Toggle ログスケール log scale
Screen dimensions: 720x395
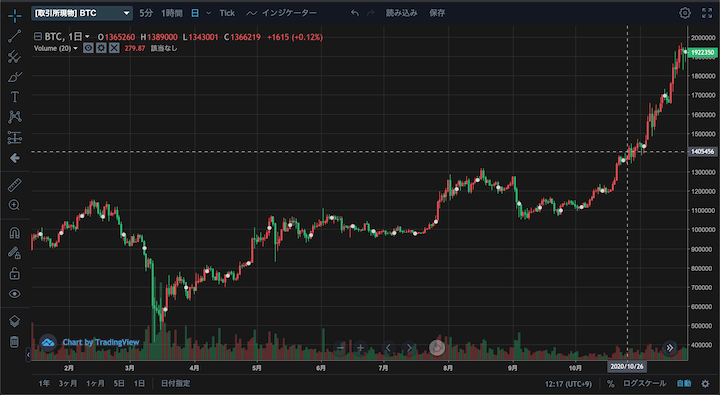645,384
